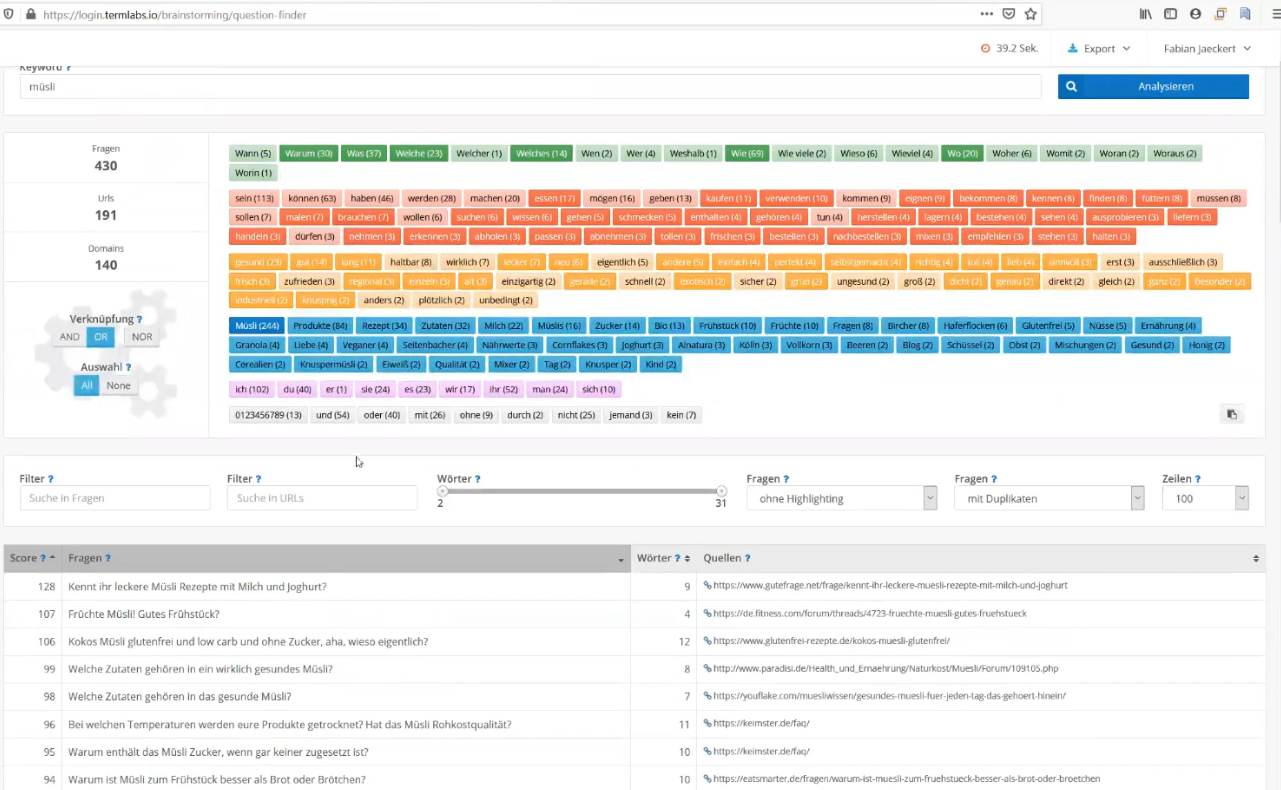This screenshot has height=790, width=1281.
Task: Select the NOR Verknüpfung option
Action: tap(142, 336)
